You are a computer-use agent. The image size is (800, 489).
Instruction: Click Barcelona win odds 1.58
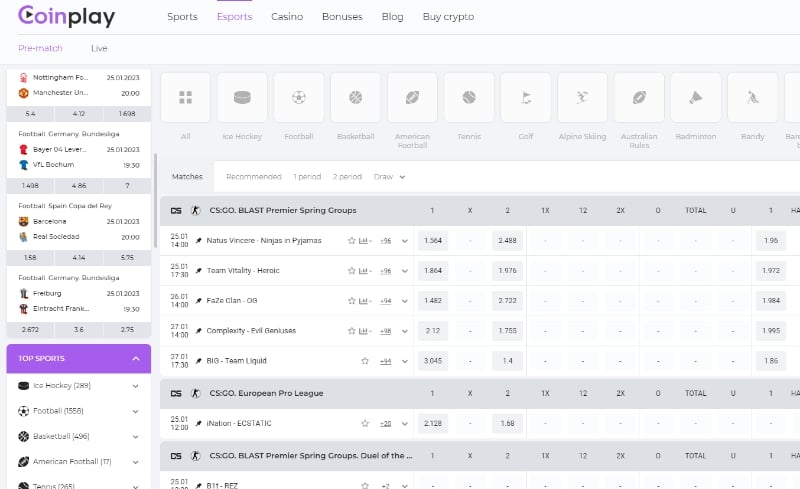(x=30, y=258)
